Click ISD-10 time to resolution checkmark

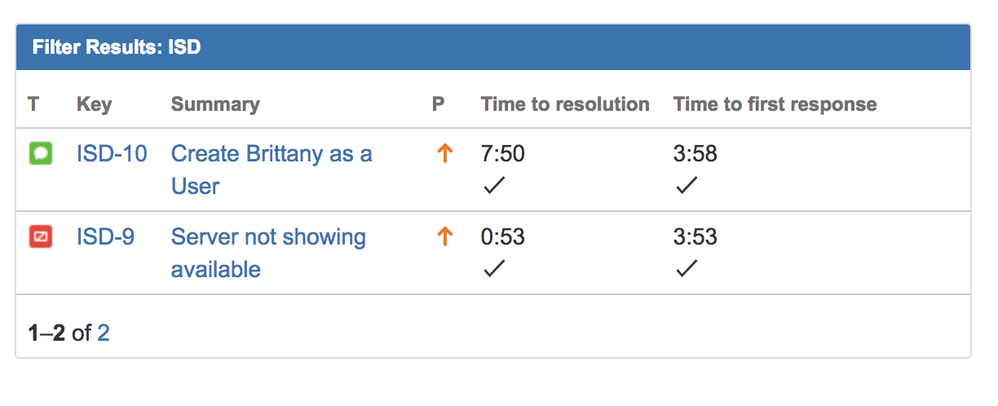click(x=493, y=186)
